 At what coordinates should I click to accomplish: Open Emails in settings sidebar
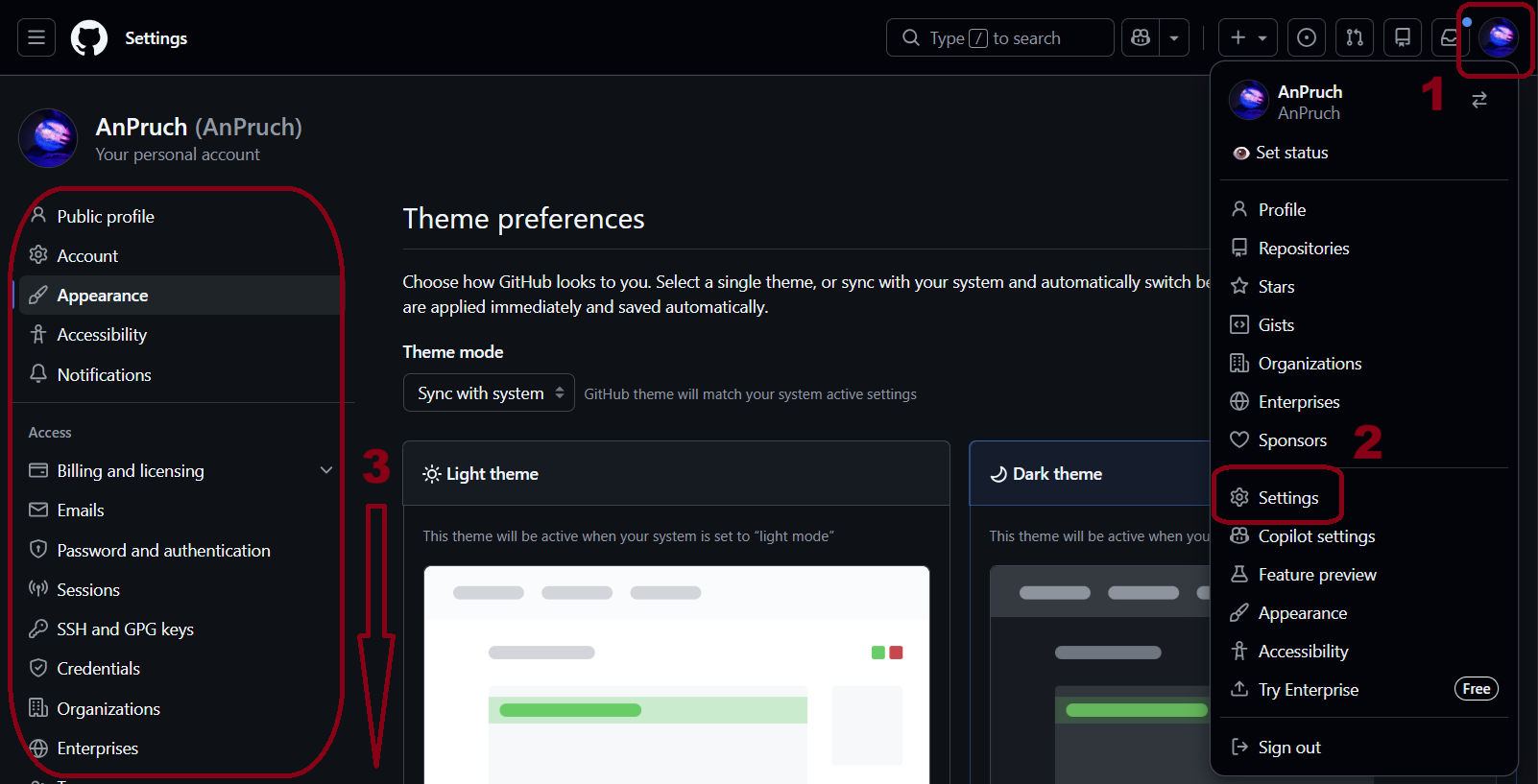180,510
